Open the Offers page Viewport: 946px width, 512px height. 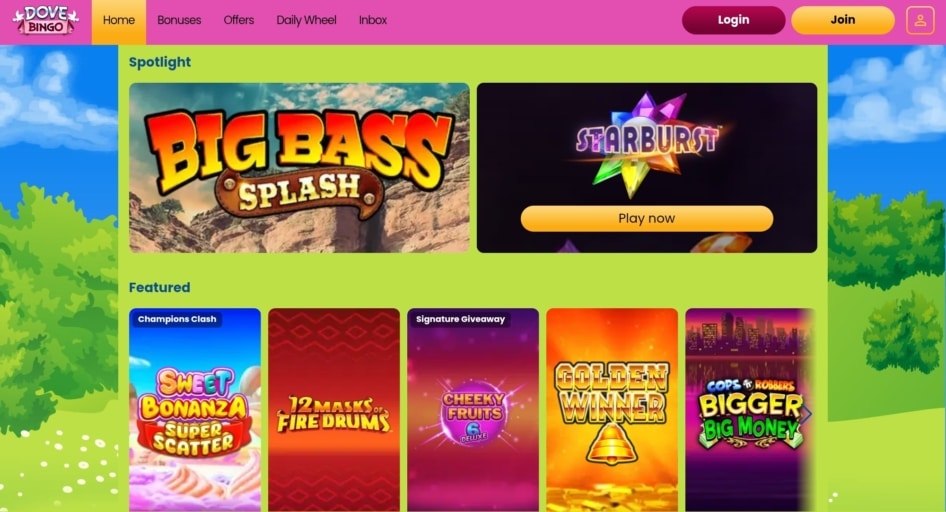(x=239, y=21)
